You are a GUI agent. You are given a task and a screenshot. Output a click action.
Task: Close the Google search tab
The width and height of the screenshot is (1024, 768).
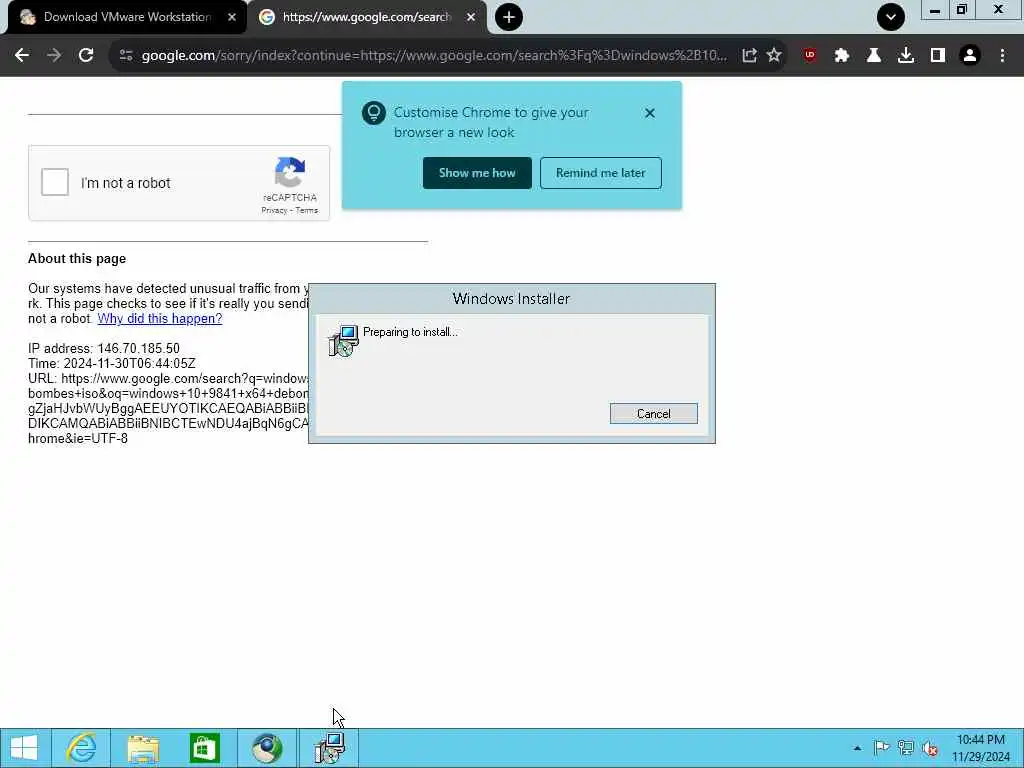click(x=471, y=17)
